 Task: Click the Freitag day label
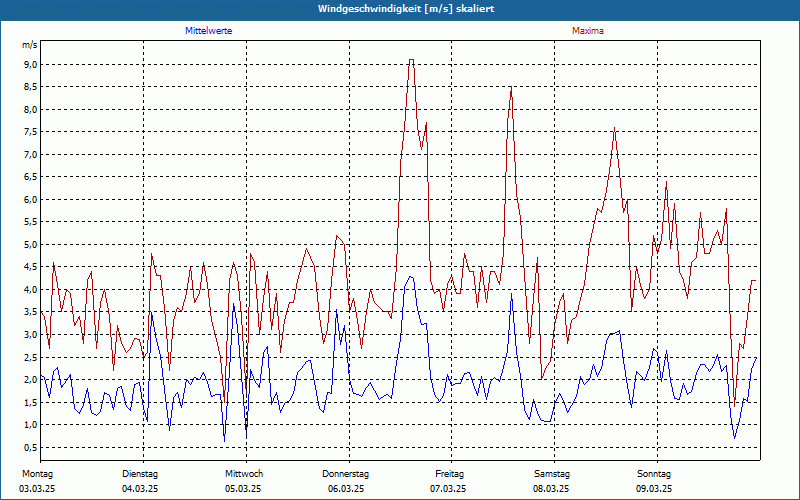point(449,474)
